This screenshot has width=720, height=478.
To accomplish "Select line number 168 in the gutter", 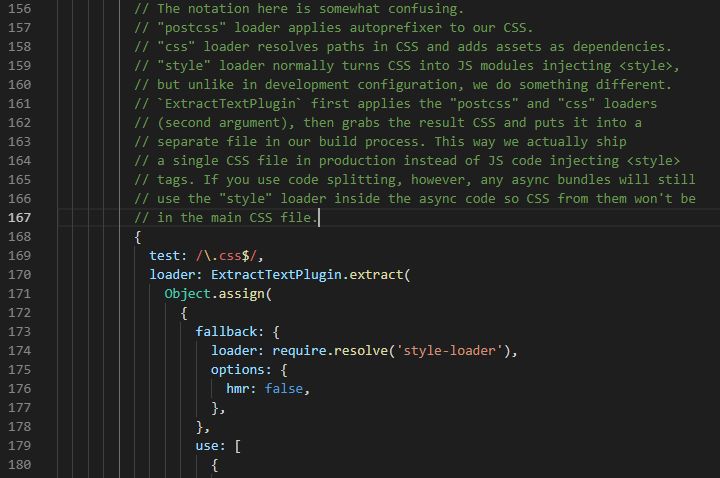I will tap(19, 236).
